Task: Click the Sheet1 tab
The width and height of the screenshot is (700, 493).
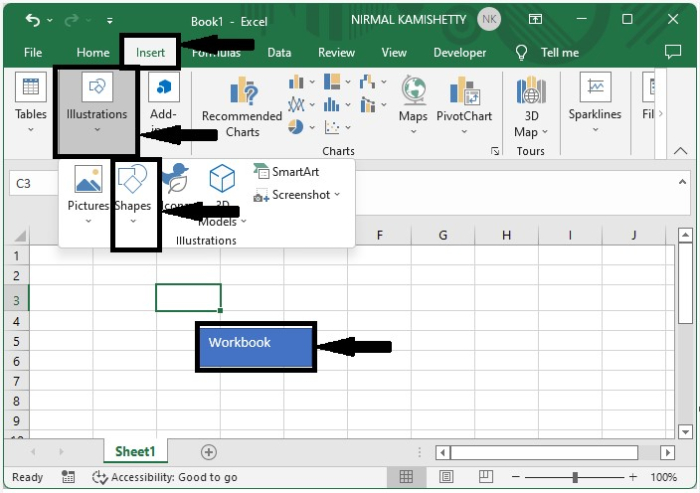Action: [135, 451]
